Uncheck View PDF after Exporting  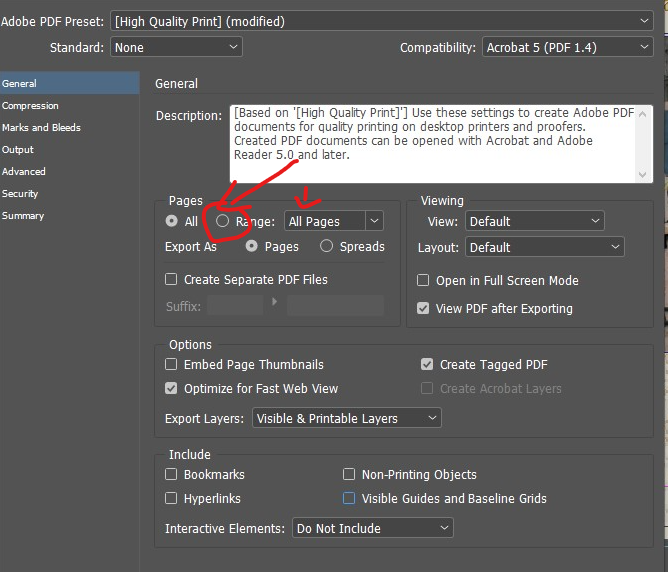click(423, 308)
